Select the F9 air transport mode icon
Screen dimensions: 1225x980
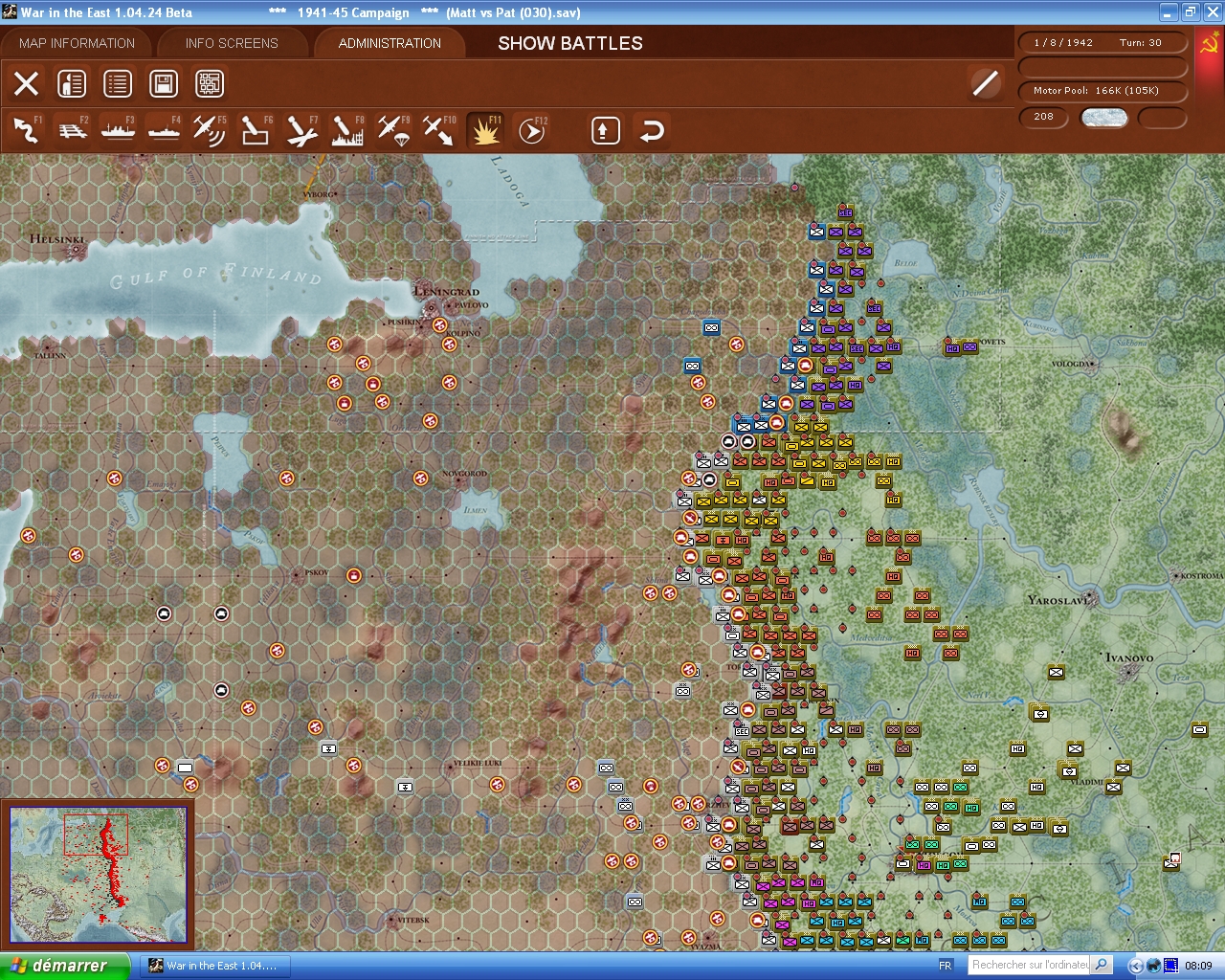click(393, 130)
